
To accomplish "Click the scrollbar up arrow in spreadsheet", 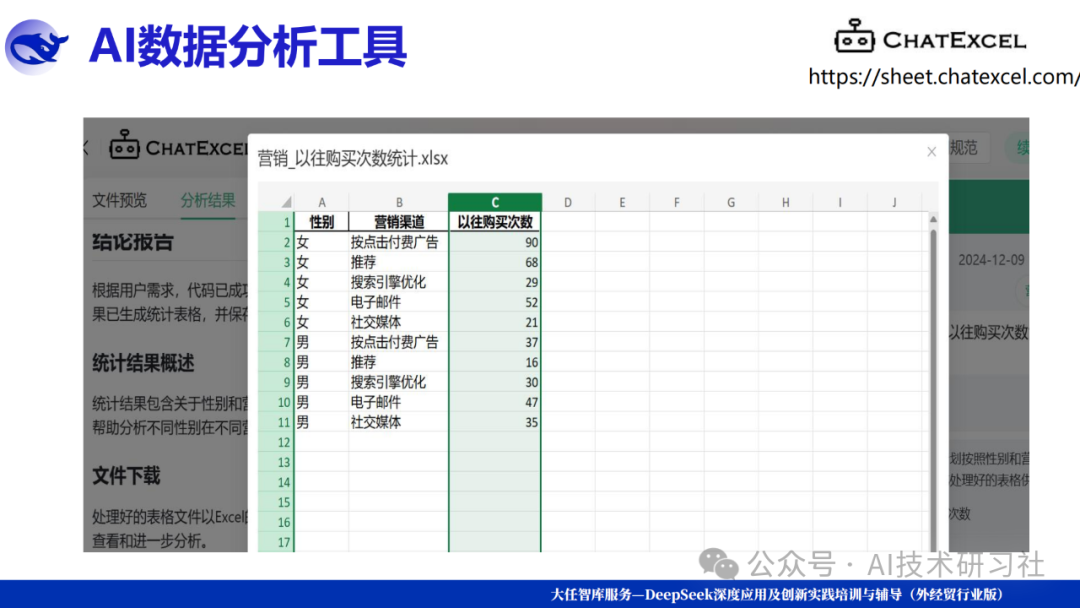I will [934, 219].
